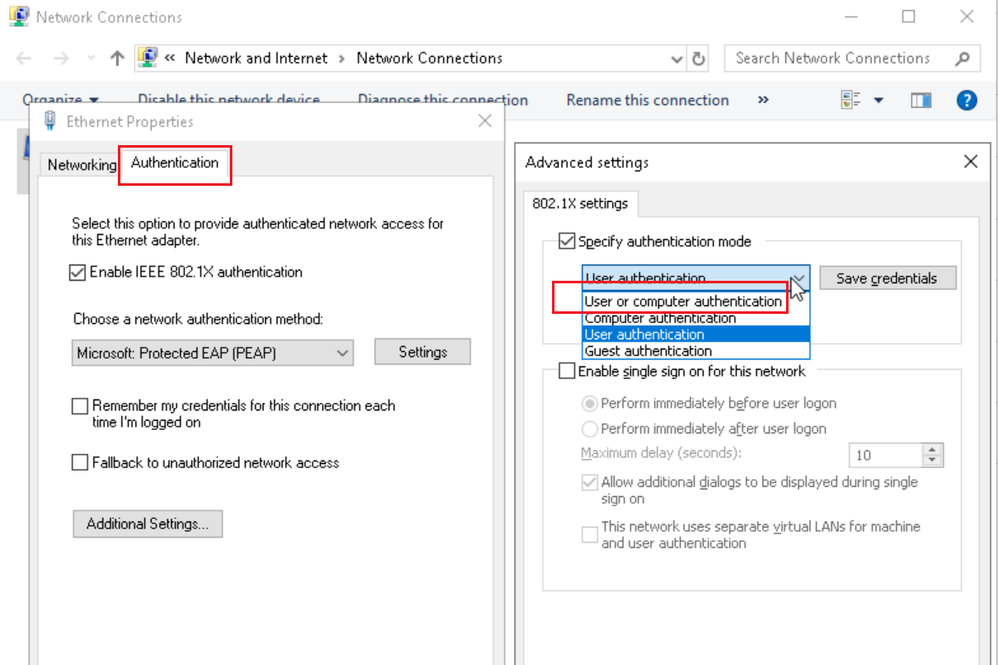Collapse the authentication mode dropdown arrow
Screen dimensions: 998x665
pyautogui.click(x=798, y=278)
